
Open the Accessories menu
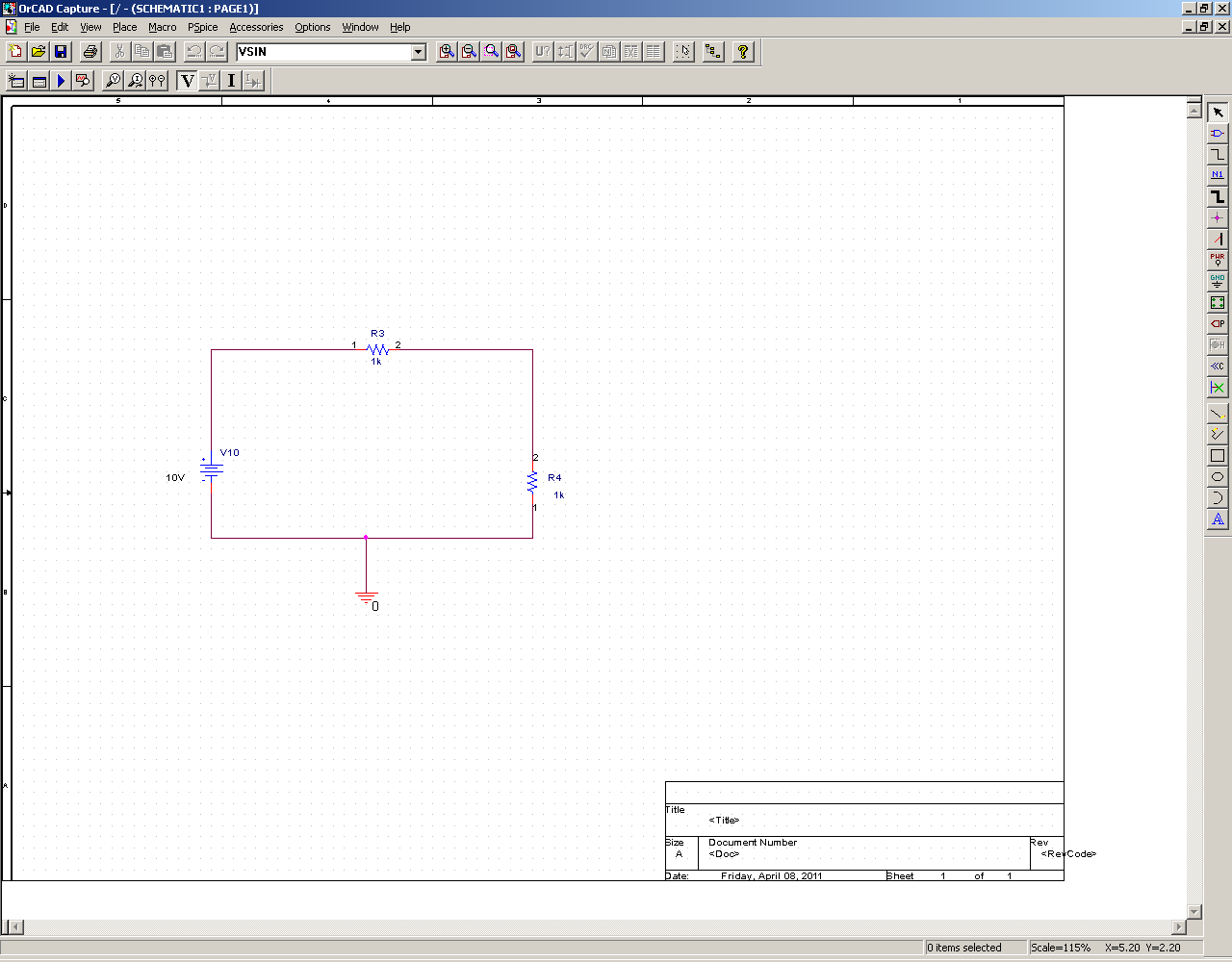[x=256, y=27]
